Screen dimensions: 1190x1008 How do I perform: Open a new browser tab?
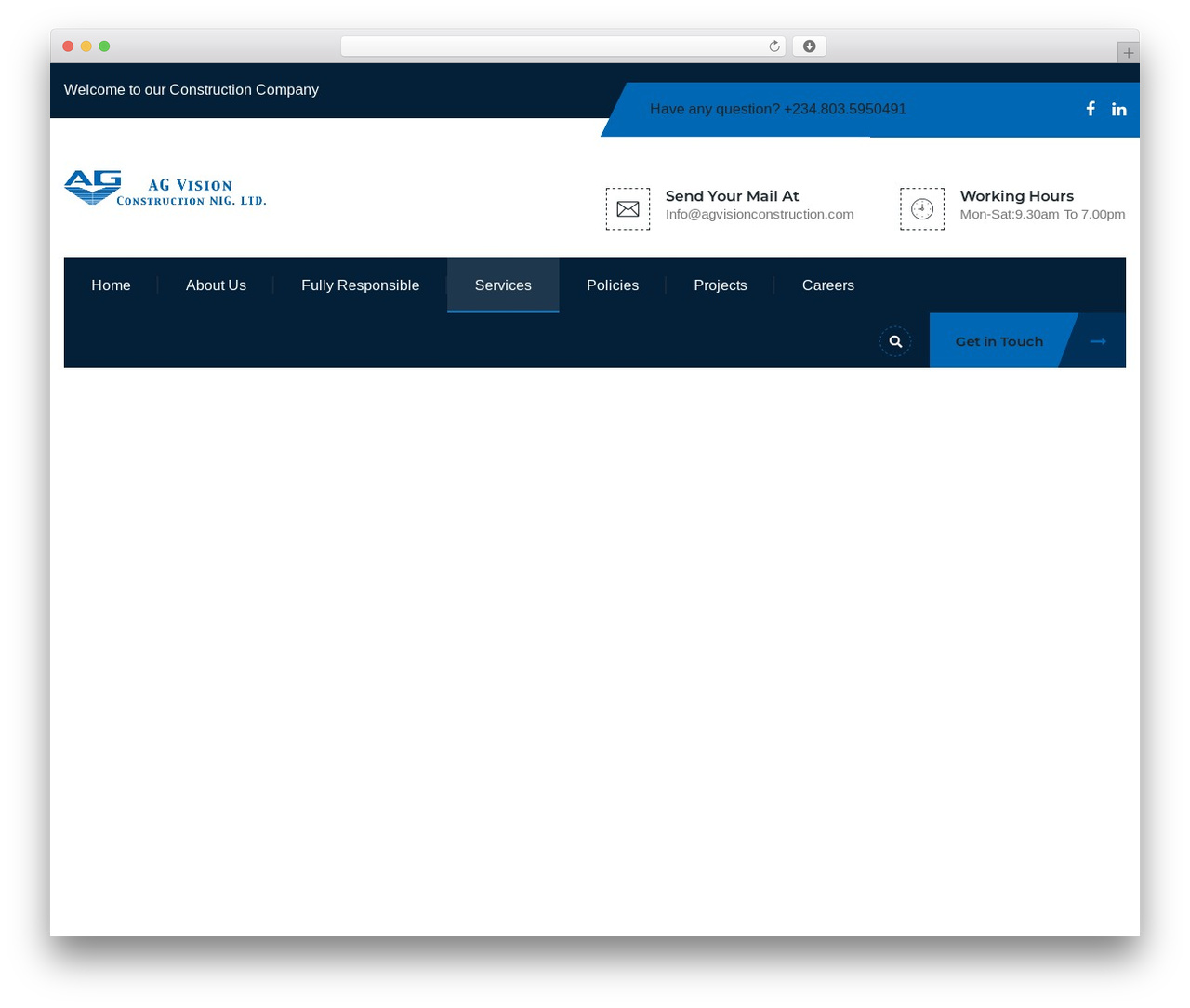(1129, 53)
